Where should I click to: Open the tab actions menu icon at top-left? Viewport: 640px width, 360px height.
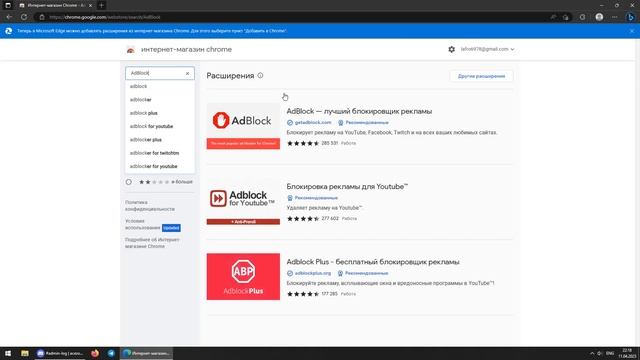pyautogui.click(x=8, y=5)
